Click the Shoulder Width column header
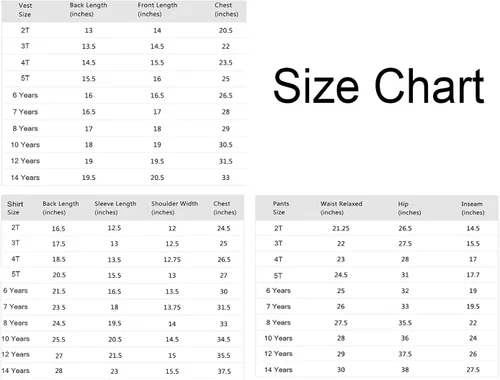Screen dimensions: 500x380 point(174,208)
